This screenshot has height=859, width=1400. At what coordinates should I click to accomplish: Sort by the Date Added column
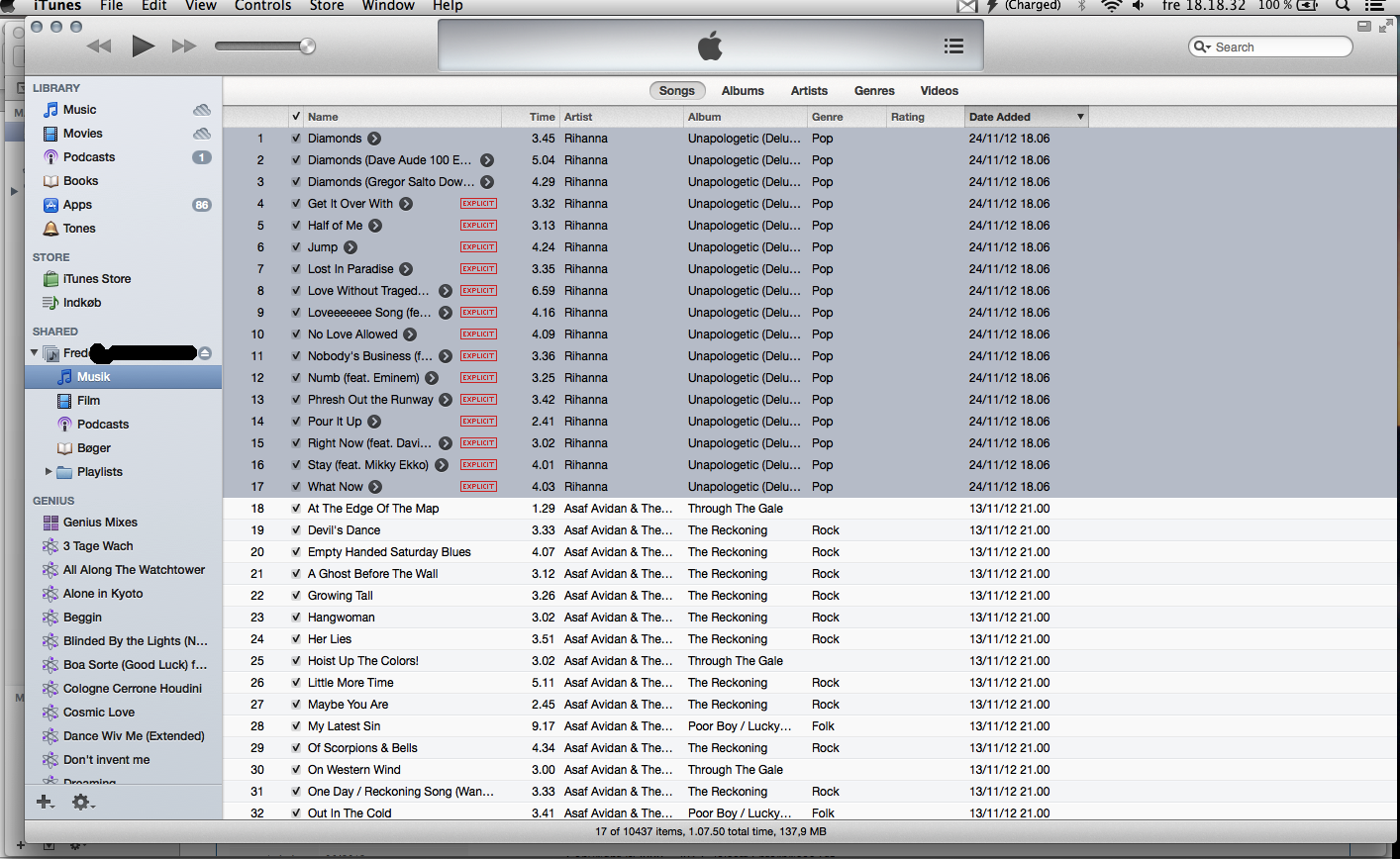[1026, 117]
